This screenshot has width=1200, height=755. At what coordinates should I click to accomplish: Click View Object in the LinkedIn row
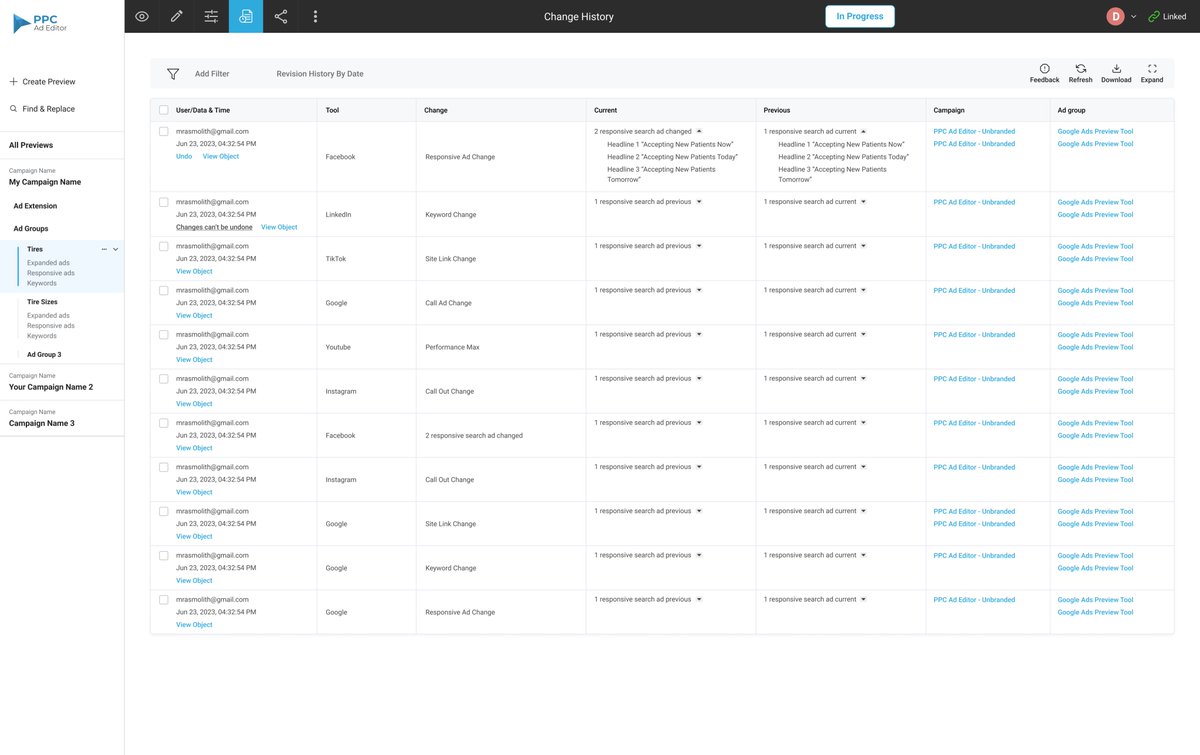click(279, 227)
